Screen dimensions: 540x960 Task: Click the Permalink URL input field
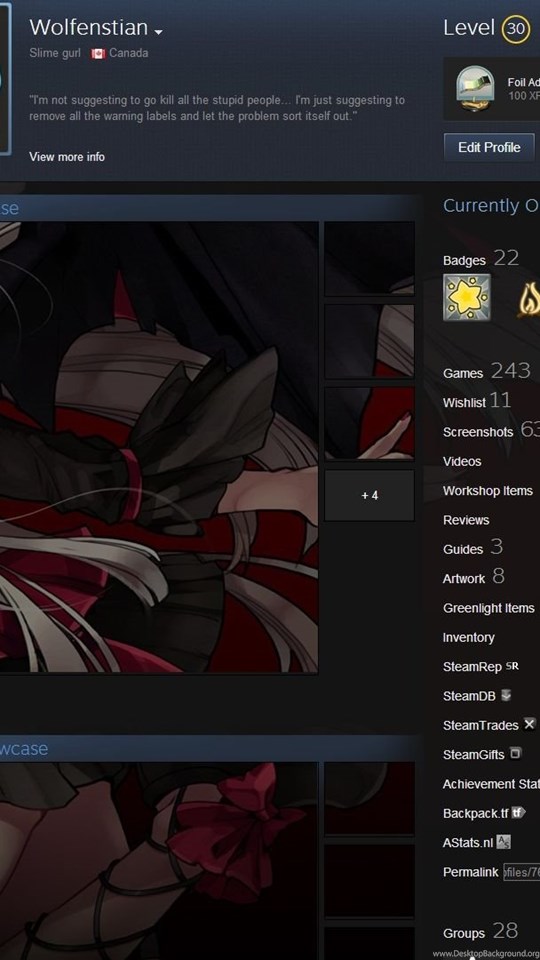point(521,872)
